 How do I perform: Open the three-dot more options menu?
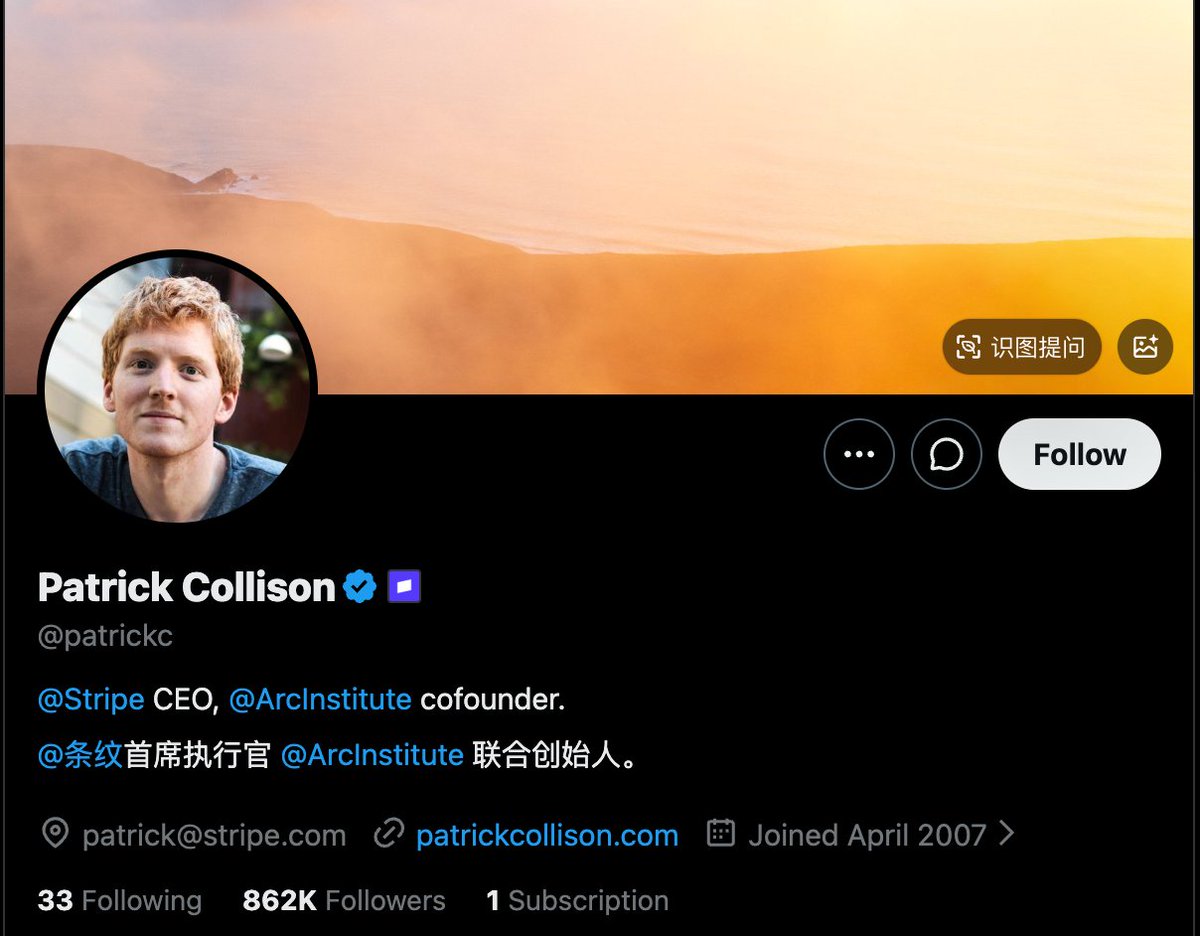pyautogui.click(x=859, y=454)
